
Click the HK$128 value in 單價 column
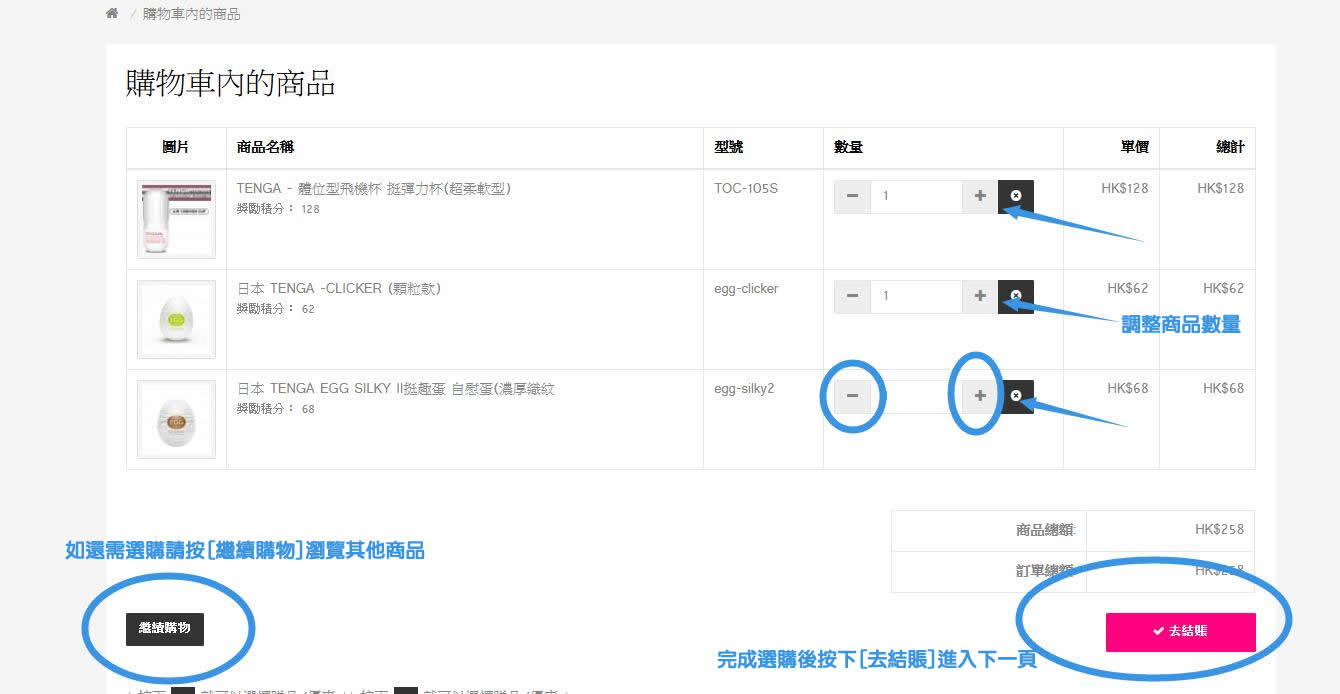coord(1125,188)
